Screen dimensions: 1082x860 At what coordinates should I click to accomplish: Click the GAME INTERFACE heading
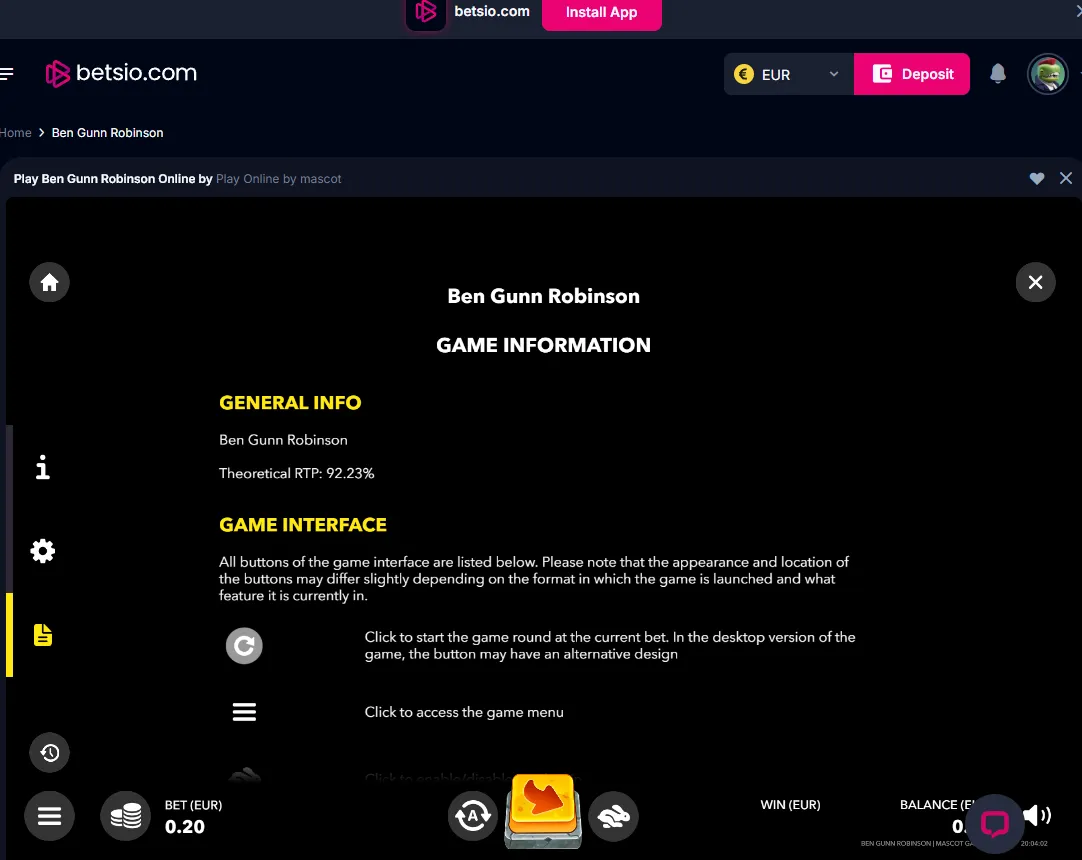(x=303, y=525)
